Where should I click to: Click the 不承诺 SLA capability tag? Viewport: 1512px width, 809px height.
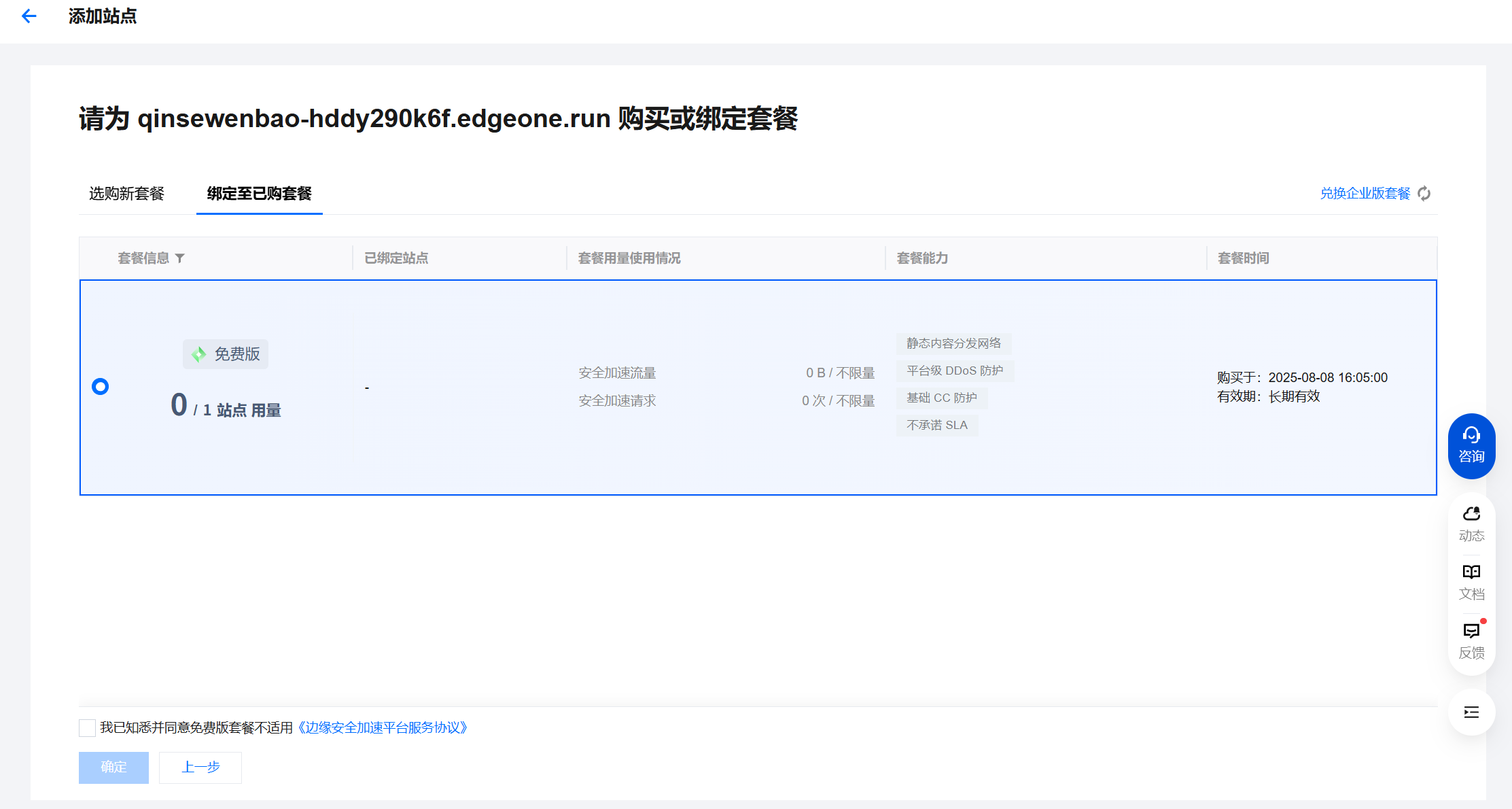click(x=936, y=425)
